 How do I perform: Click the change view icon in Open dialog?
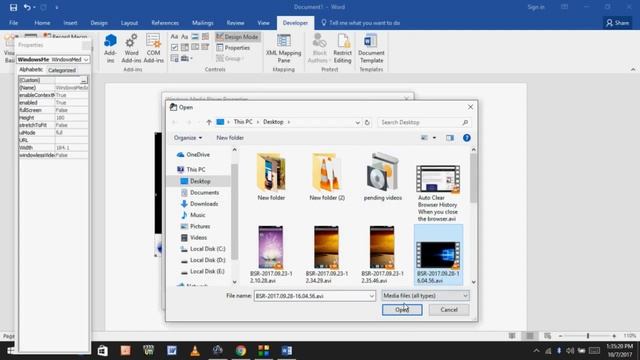click(424, 138)
